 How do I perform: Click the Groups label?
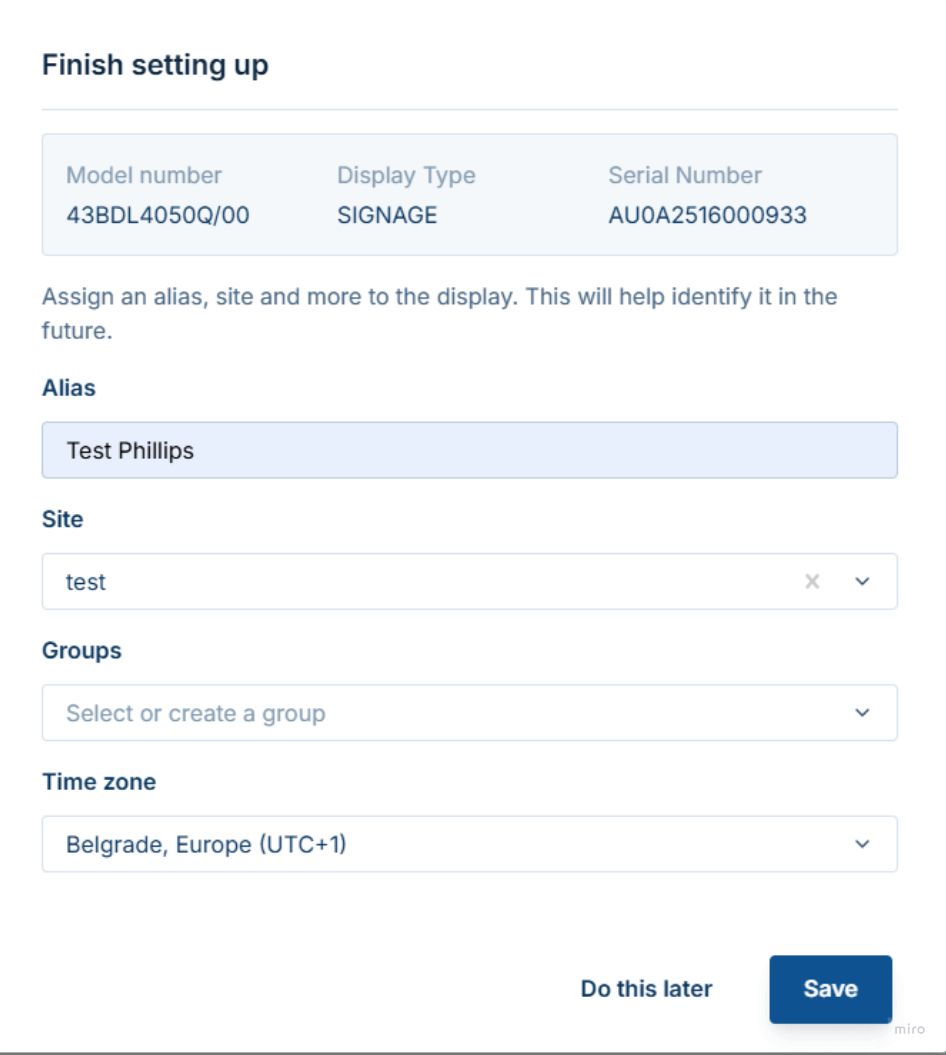point(81,651)
